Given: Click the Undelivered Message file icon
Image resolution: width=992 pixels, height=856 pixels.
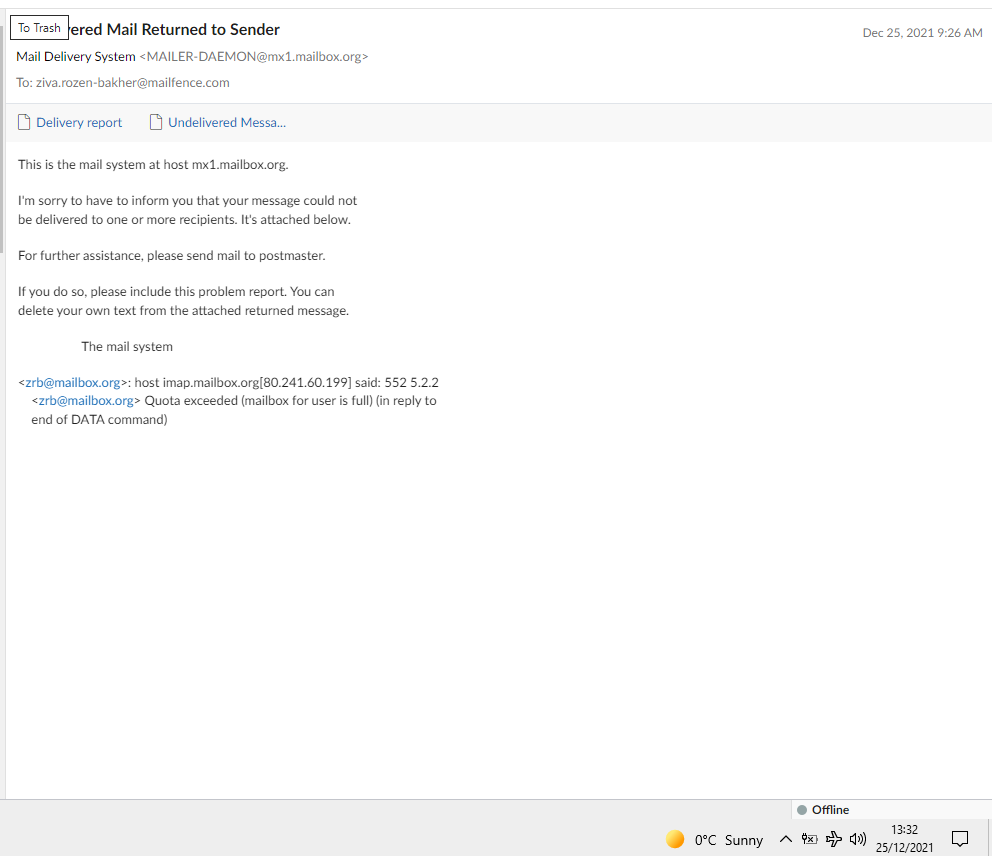Looking at the screenshot, I should tap(156, 122).
